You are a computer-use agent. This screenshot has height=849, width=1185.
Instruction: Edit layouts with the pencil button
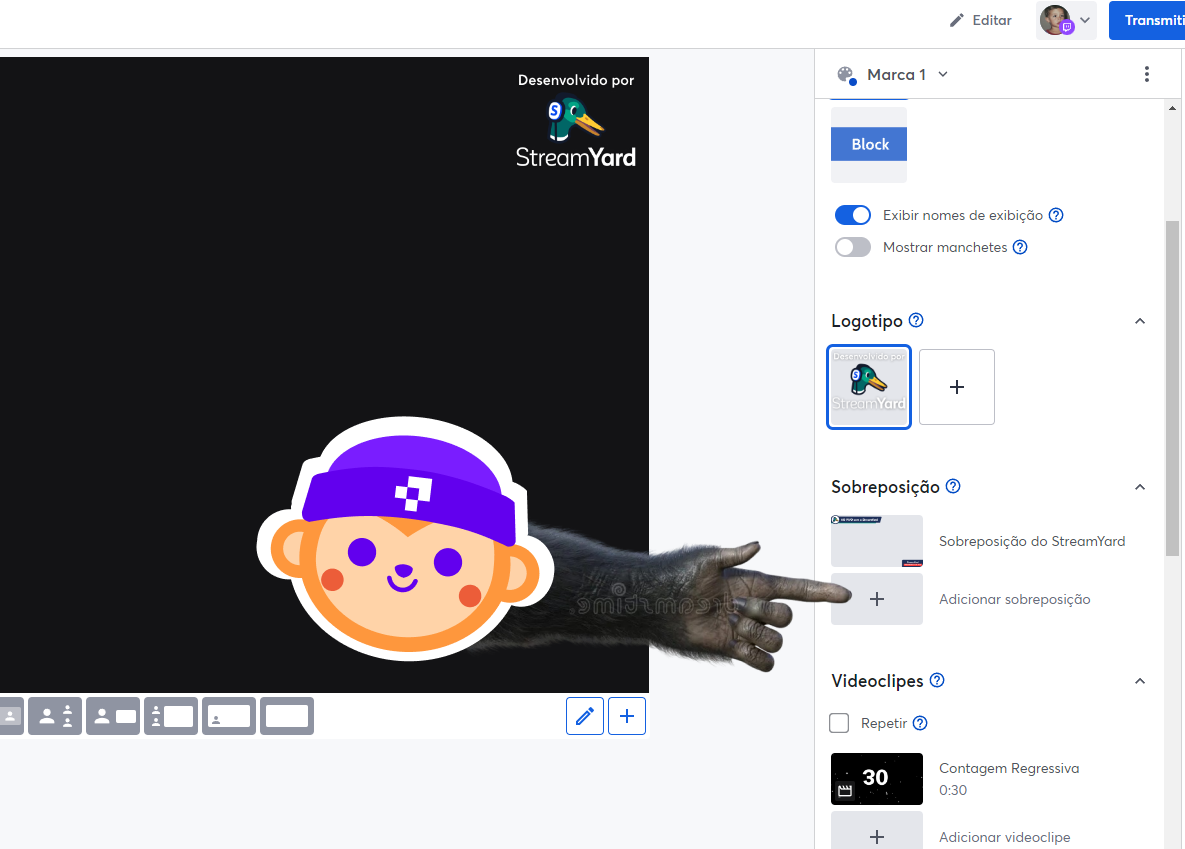pyautogui.click(x=585, y=716)
